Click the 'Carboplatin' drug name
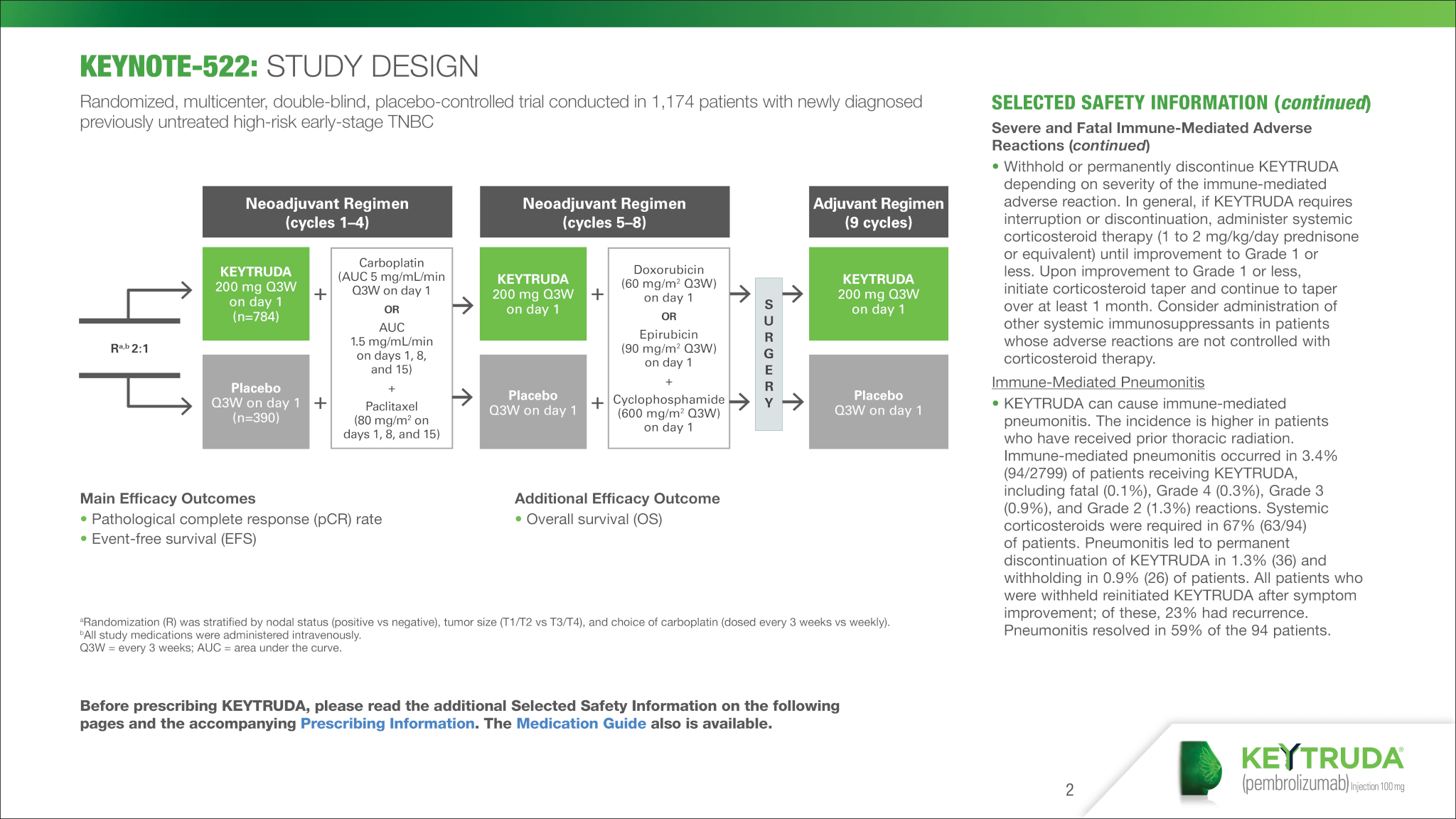Screen dimensions: 1456x819 coord(392,263)
